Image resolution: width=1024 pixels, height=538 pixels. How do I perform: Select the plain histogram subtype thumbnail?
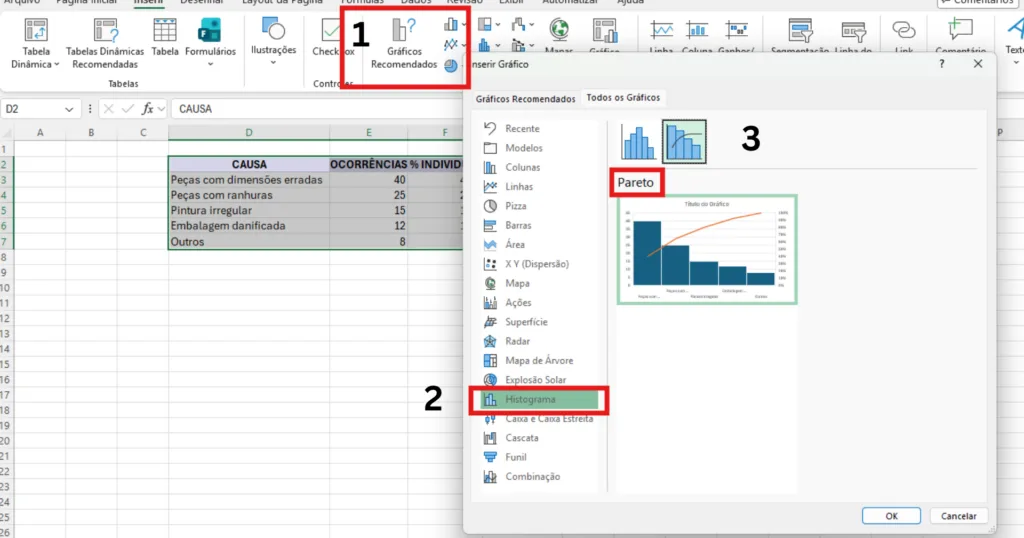coord(638,141)
